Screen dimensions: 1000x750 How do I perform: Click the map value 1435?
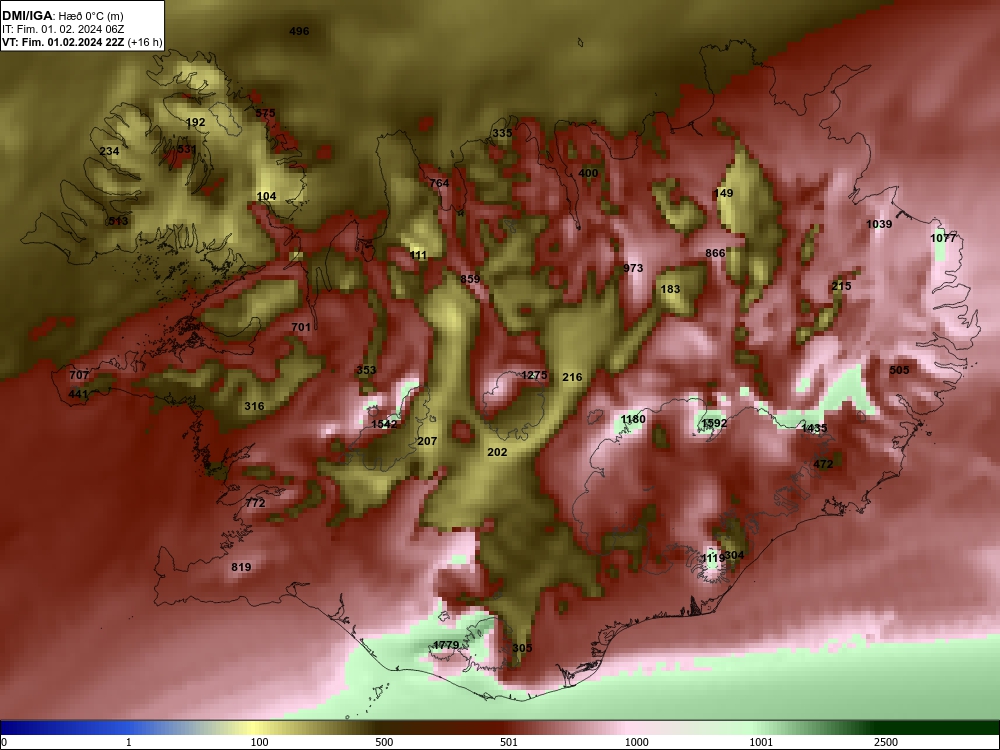coord(814,428)
